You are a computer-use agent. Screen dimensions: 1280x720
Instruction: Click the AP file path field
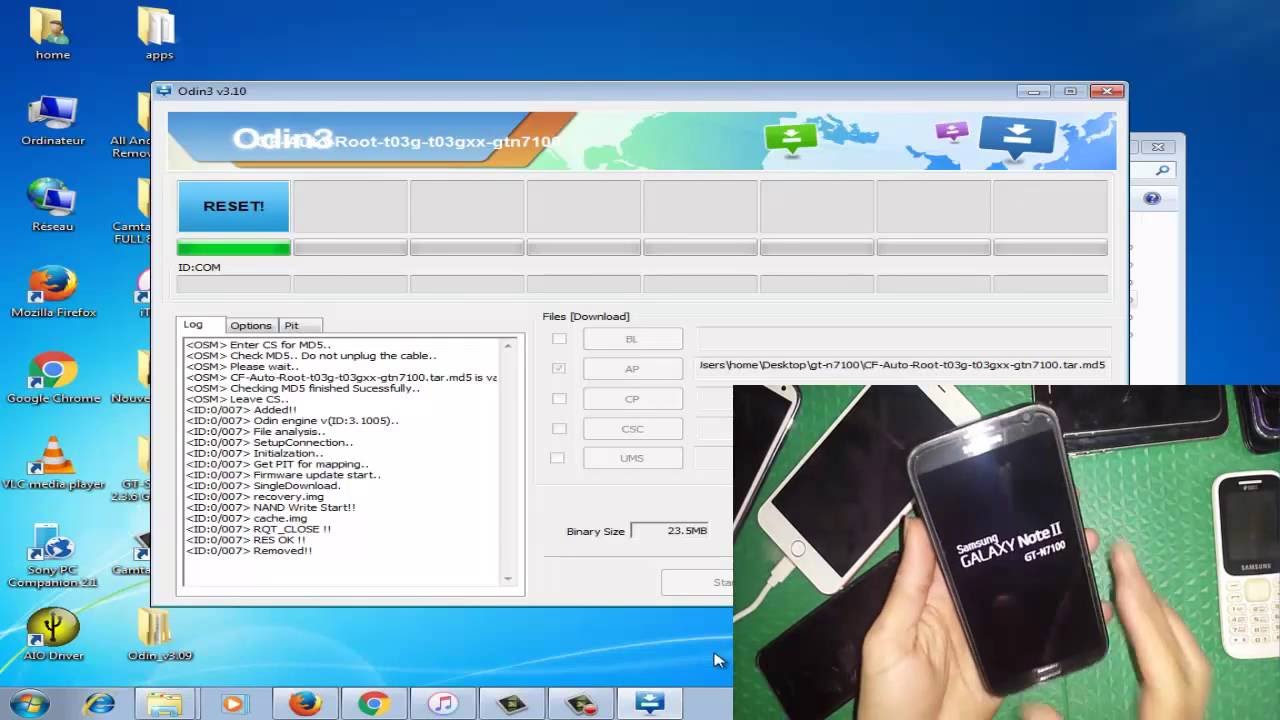pos(904,366)
